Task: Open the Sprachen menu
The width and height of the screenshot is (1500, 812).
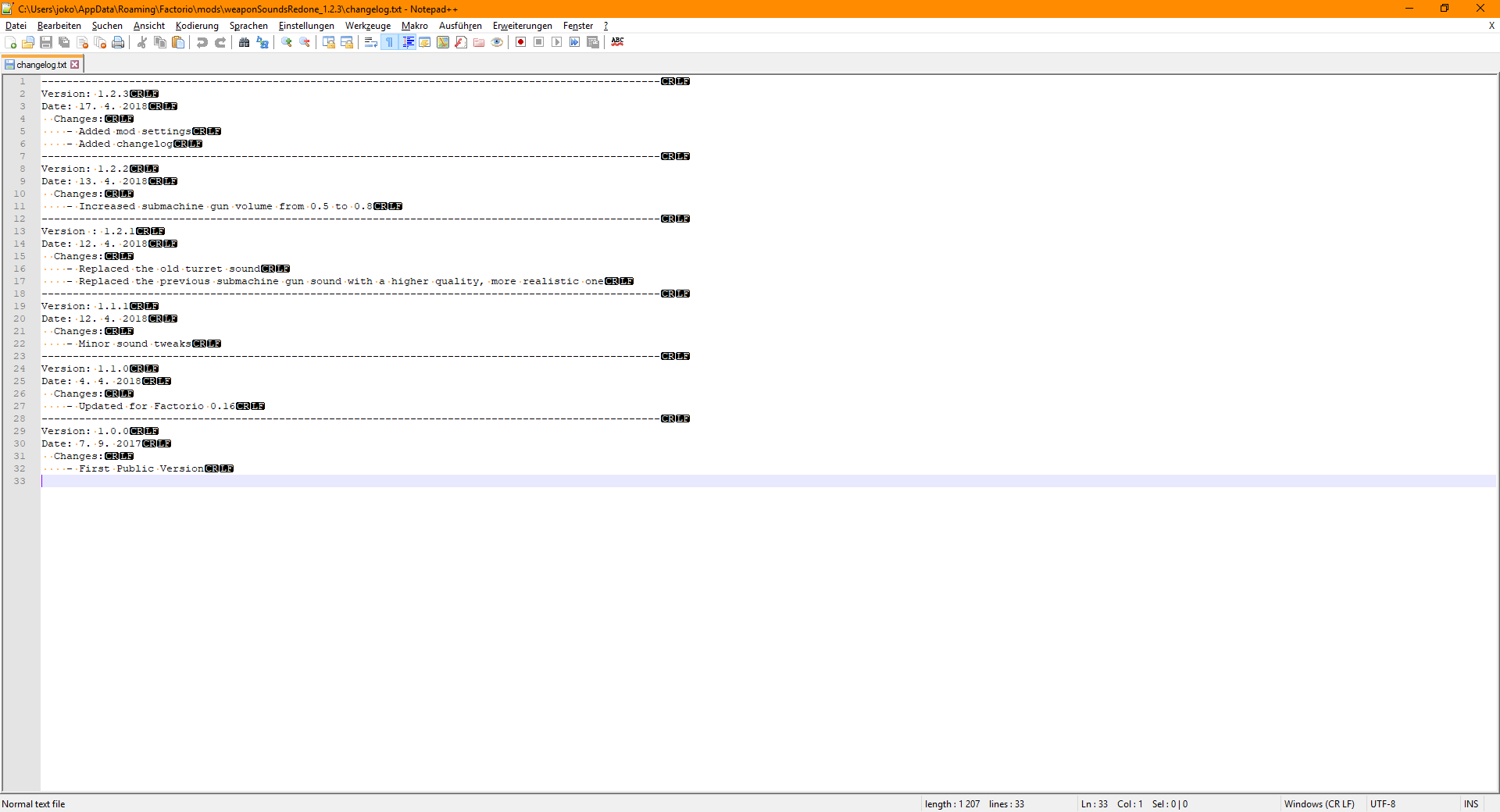Action: 248,26
